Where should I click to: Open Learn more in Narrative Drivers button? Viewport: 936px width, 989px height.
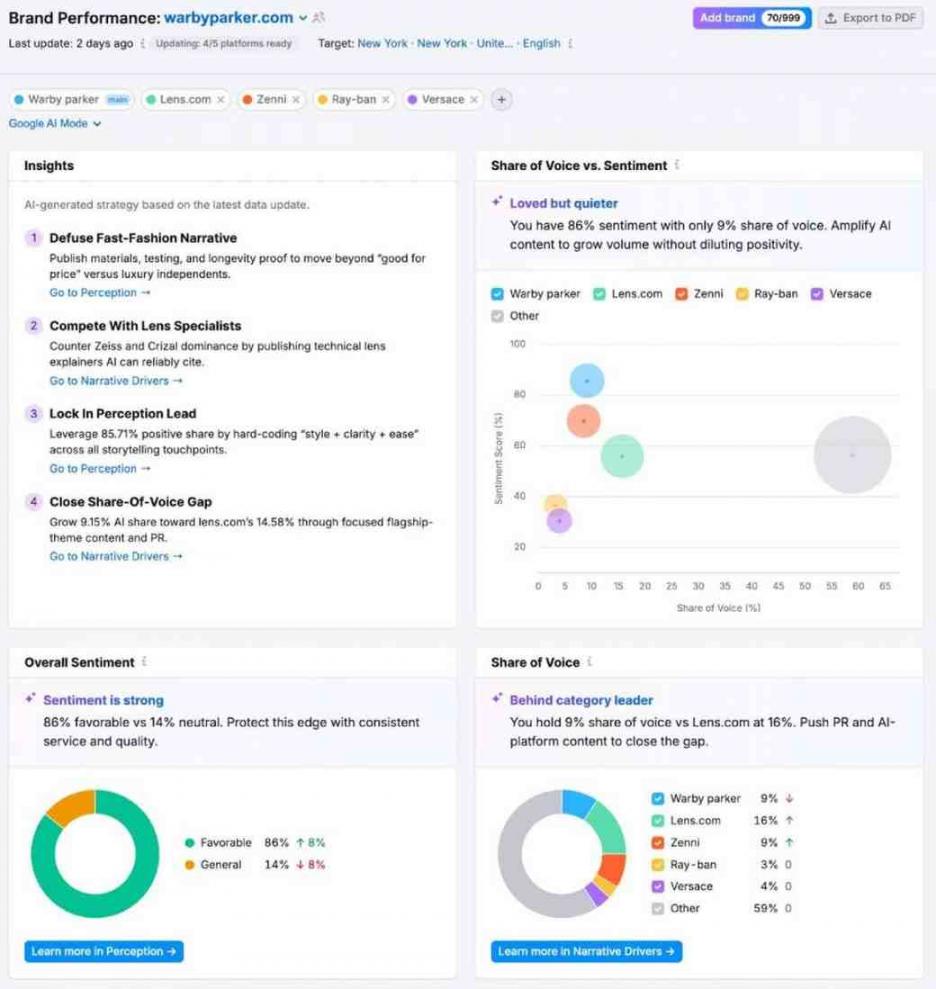[x=586, y=951]
